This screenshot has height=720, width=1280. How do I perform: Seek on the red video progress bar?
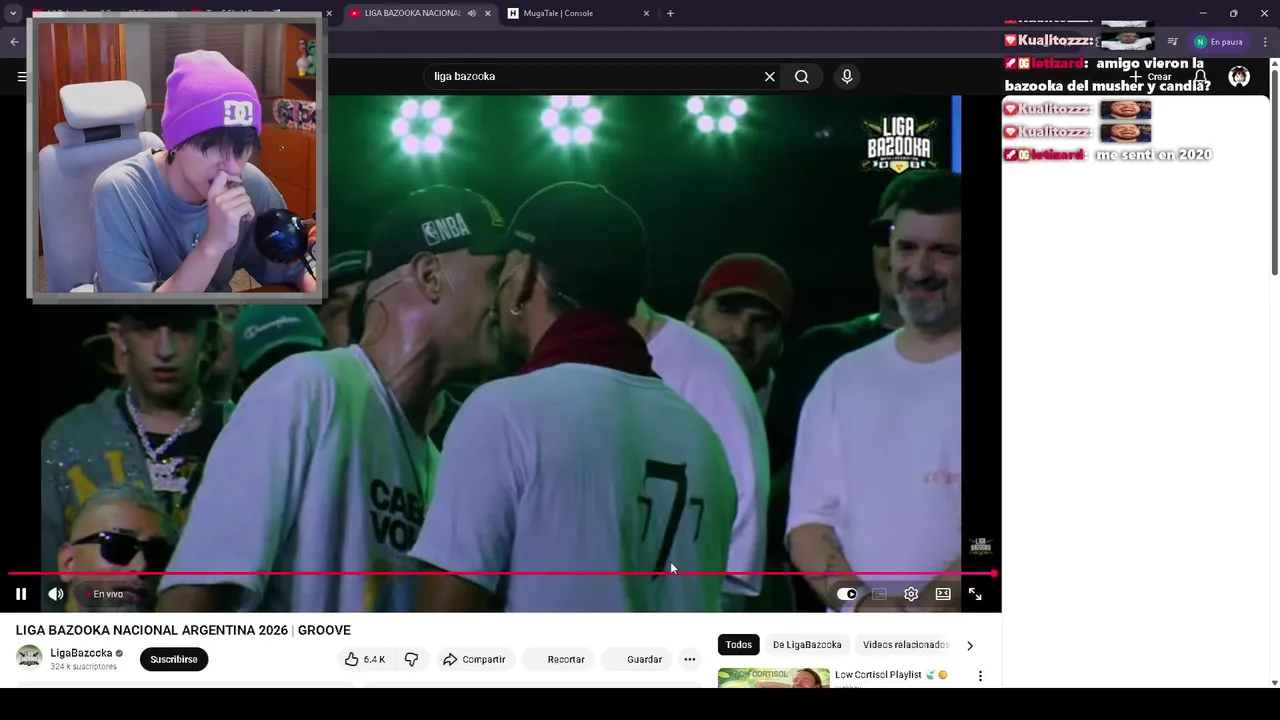coord(502,573)
